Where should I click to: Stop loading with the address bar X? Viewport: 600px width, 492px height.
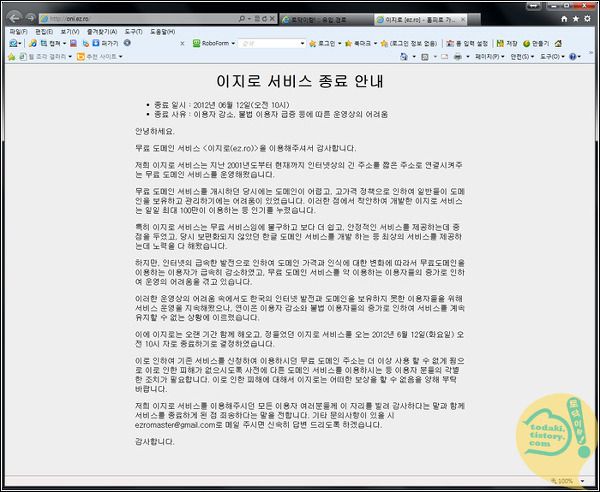[272, 19]
